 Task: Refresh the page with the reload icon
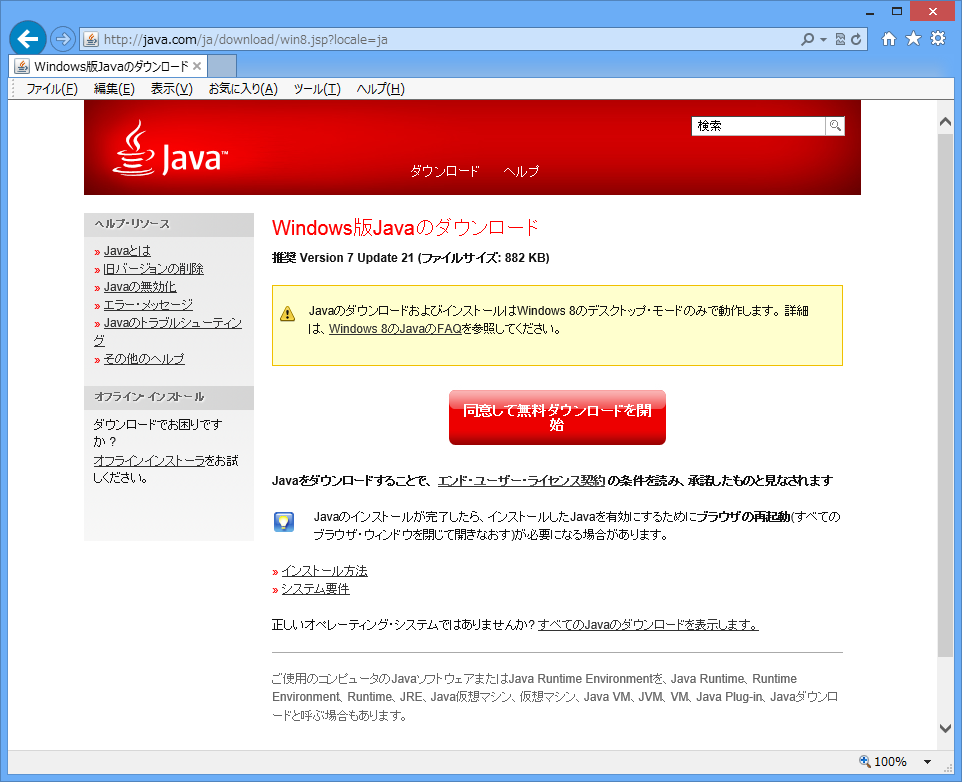[x=856, y=39]
